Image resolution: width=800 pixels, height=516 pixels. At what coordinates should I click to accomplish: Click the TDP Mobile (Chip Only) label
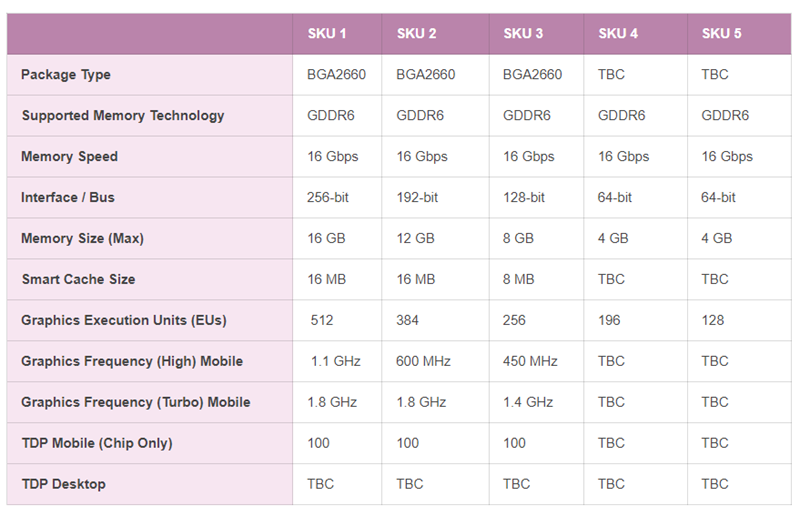[97, 443]
